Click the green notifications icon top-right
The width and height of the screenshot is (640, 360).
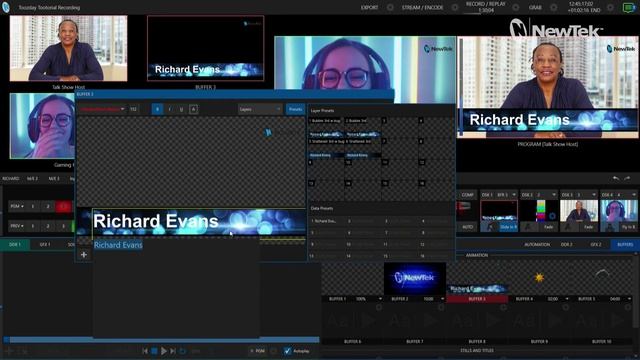point(629,7)
